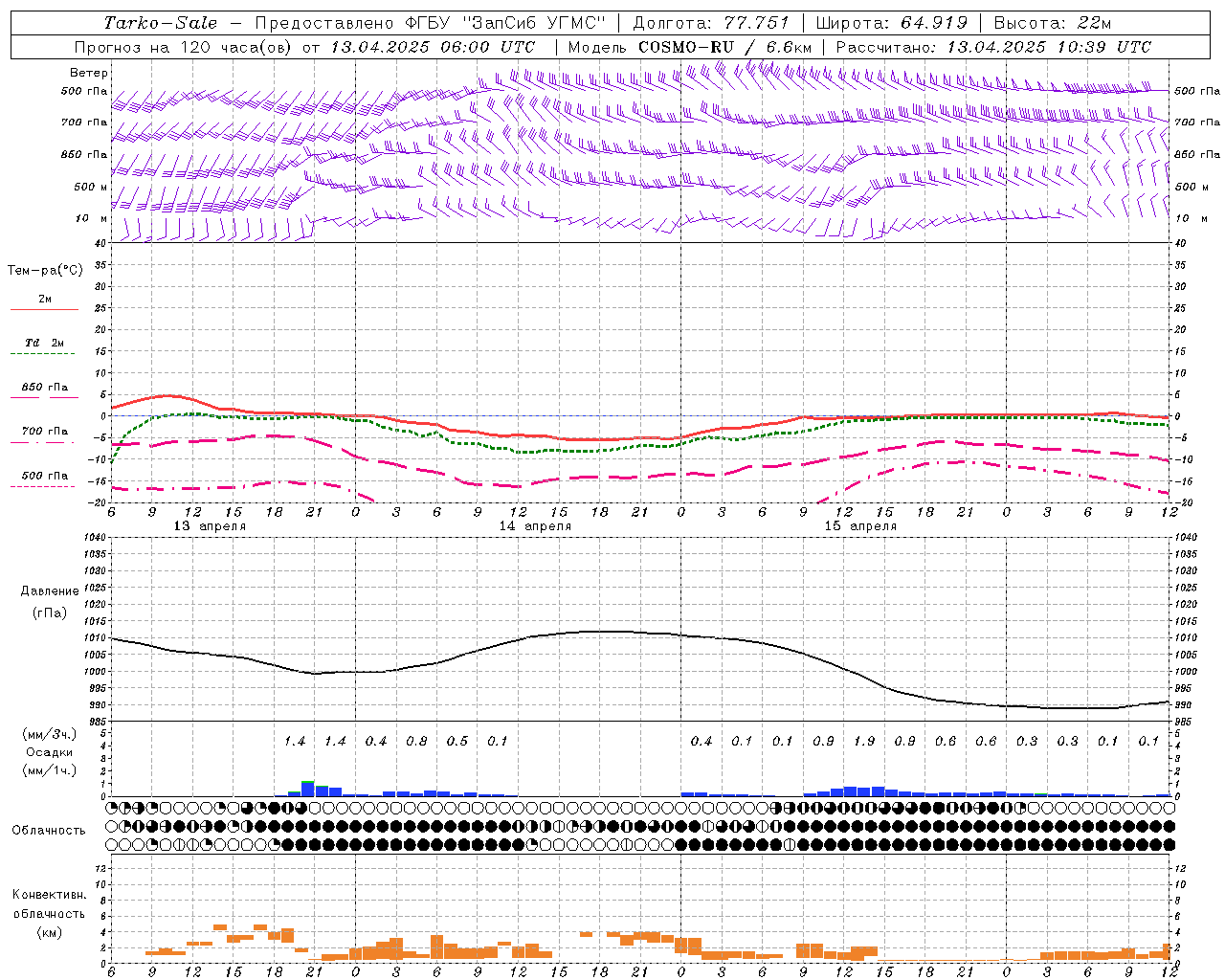Click the "500 гПа" temperature legend entry

(45, 476)
